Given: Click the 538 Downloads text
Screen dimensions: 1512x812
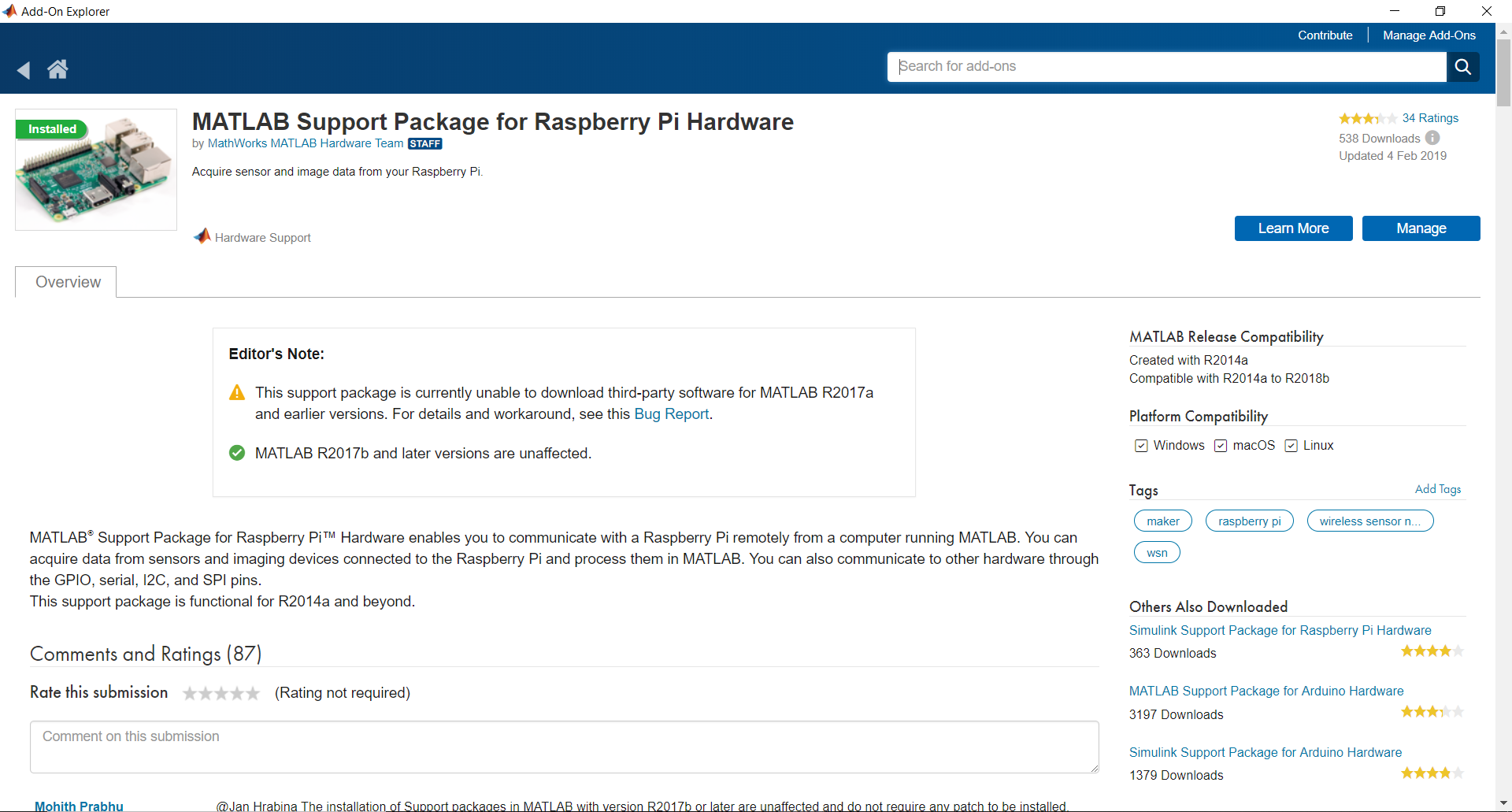Looking at the screenshot, I should click(x=1379, y=139).
